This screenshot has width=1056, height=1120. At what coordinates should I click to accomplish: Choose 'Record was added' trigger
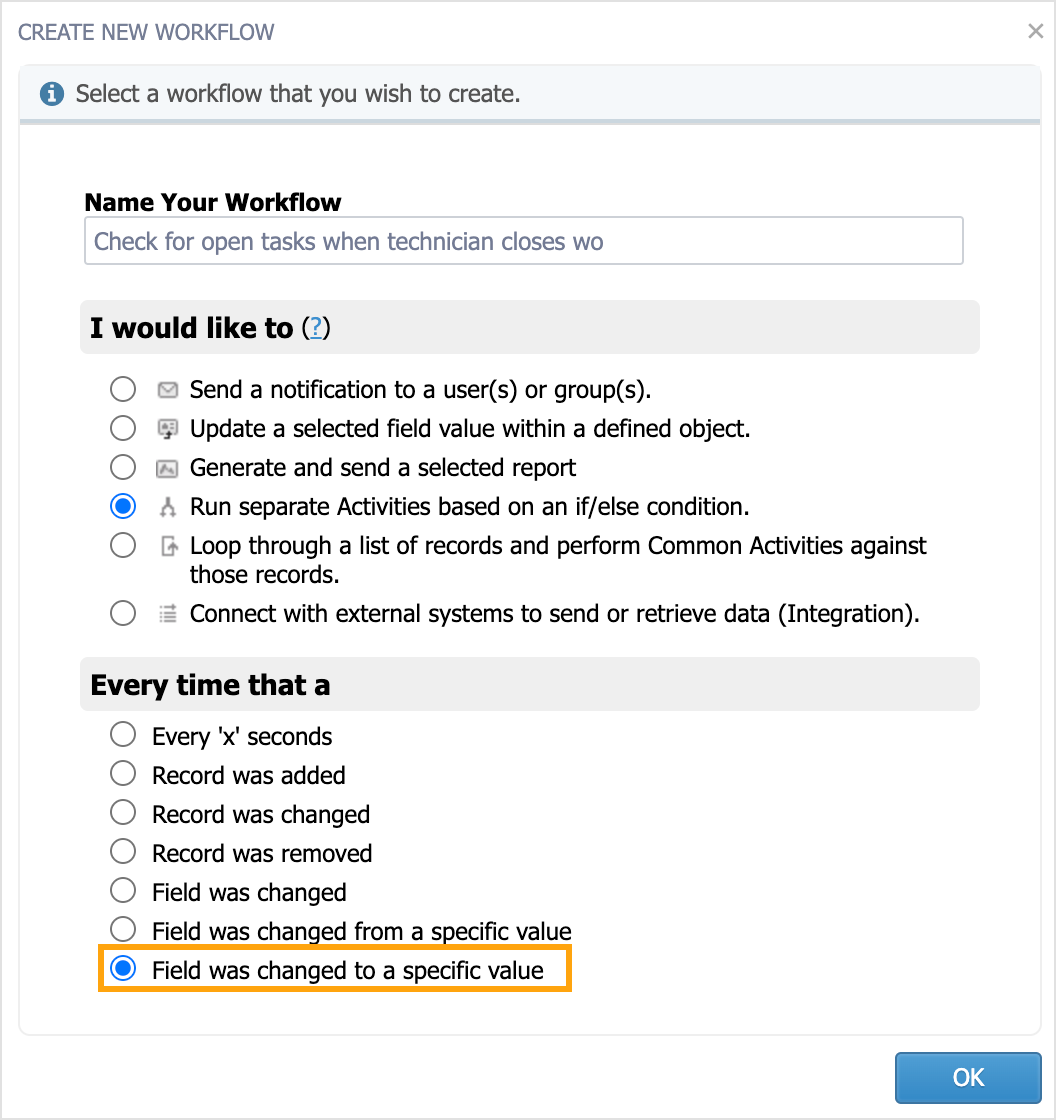(x=123, y=774)
